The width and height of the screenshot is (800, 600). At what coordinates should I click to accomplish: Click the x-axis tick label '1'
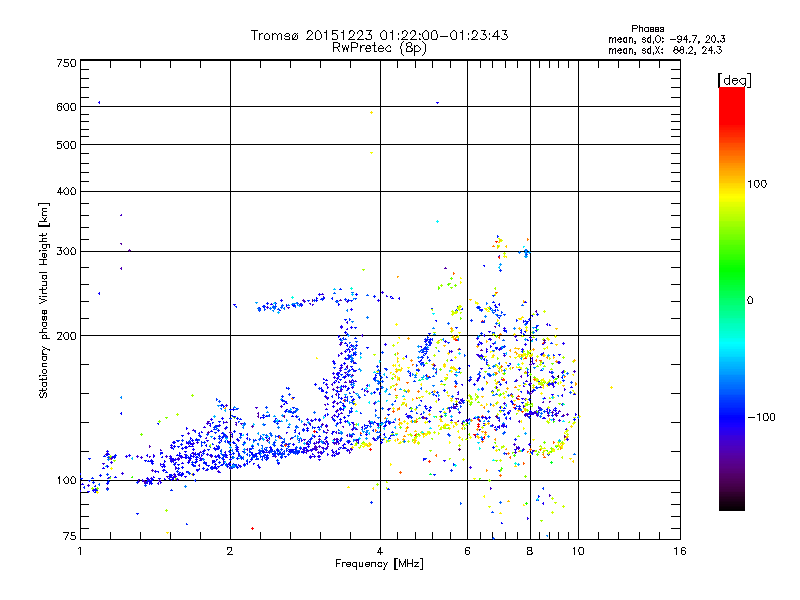(80, 551)
